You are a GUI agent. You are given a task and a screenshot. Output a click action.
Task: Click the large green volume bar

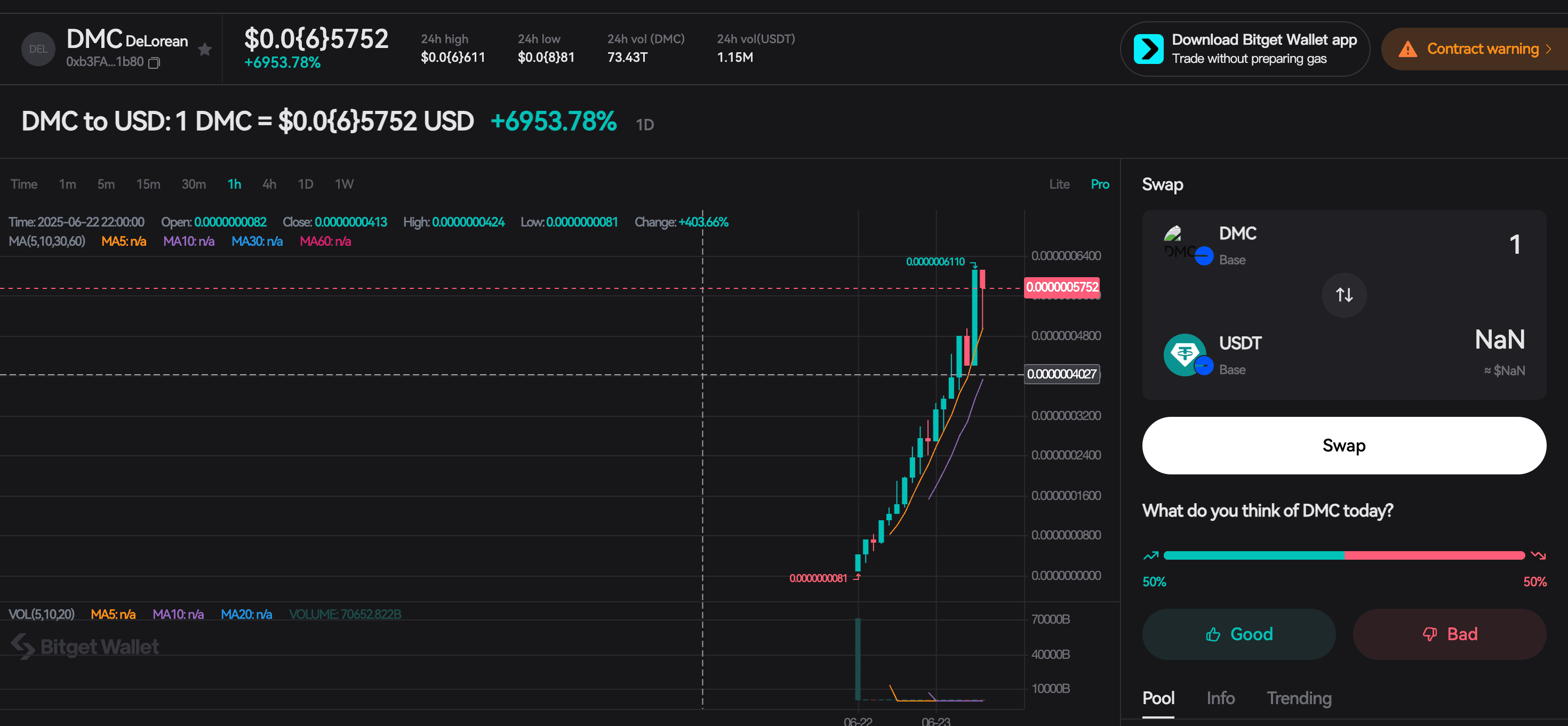coord(858,659)
